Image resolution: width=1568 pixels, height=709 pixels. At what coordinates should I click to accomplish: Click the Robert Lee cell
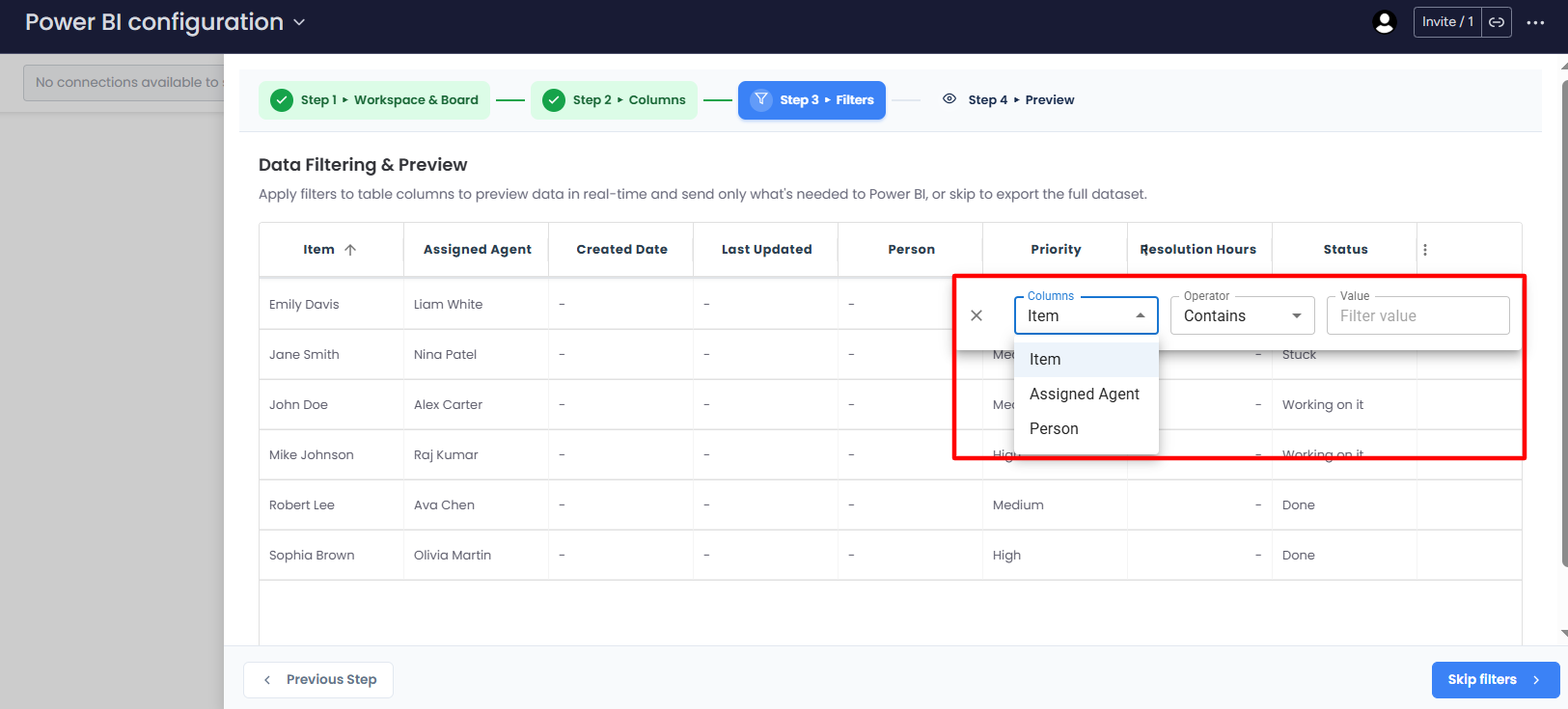pos(331,505)
